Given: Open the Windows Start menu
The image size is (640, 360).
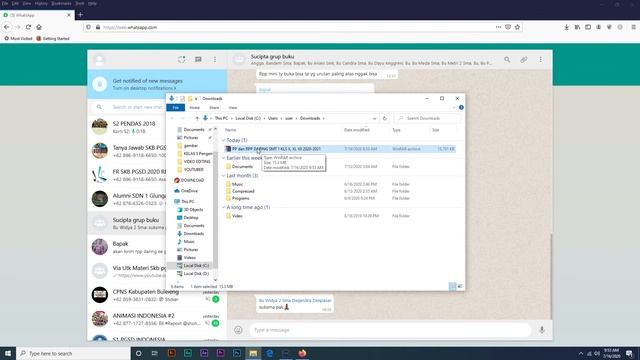Looking at the screenshot, I should pyautogui.click(x=8, y=353).
